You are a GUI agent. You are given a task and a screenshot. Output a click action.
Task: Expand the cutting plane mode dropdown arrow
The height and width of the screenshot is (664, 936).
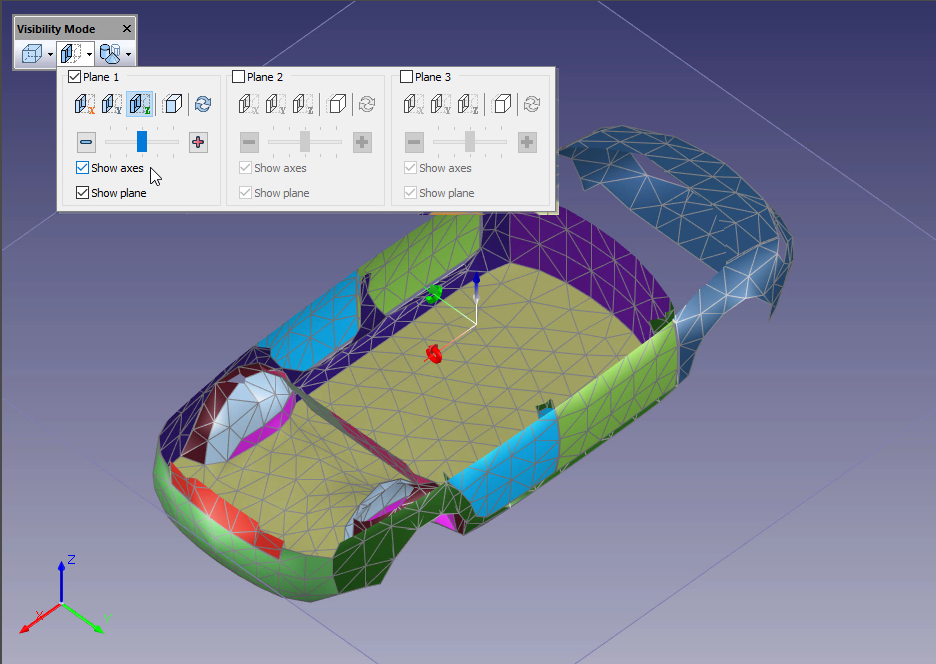click(89, 54)
